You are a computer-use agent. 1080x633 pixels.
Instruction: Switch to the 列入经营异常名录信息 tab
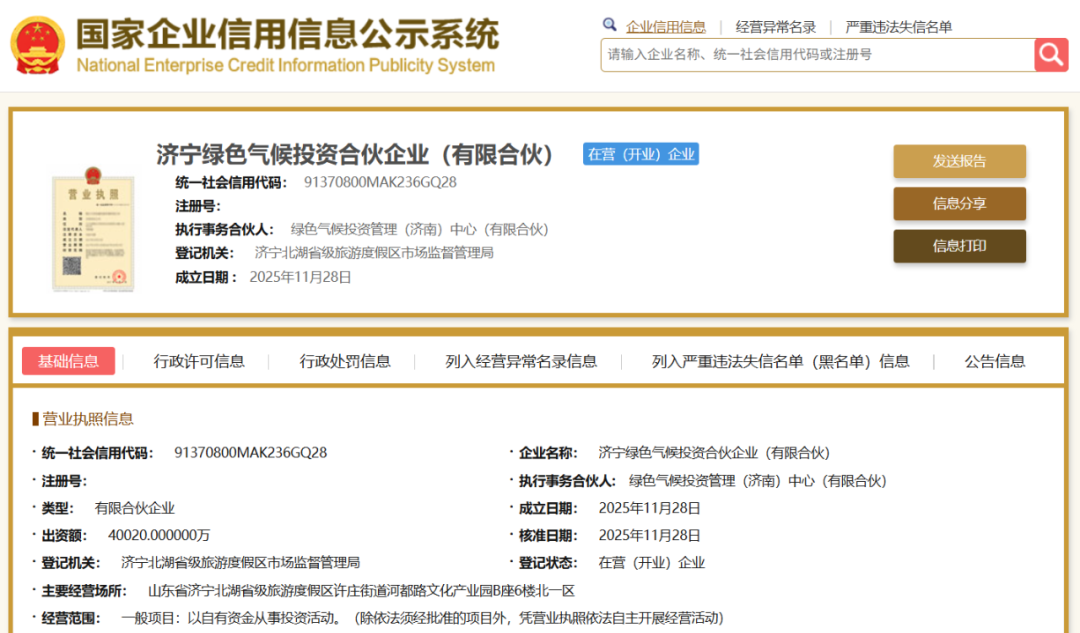point(521,362)
